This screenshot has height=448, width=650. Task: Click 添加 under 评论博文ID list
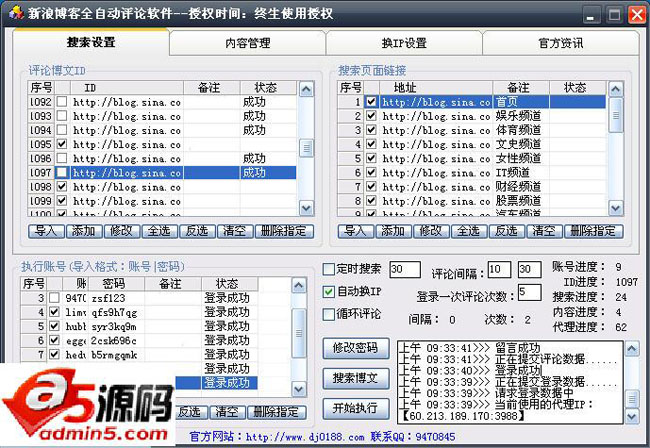coord(84,231)
